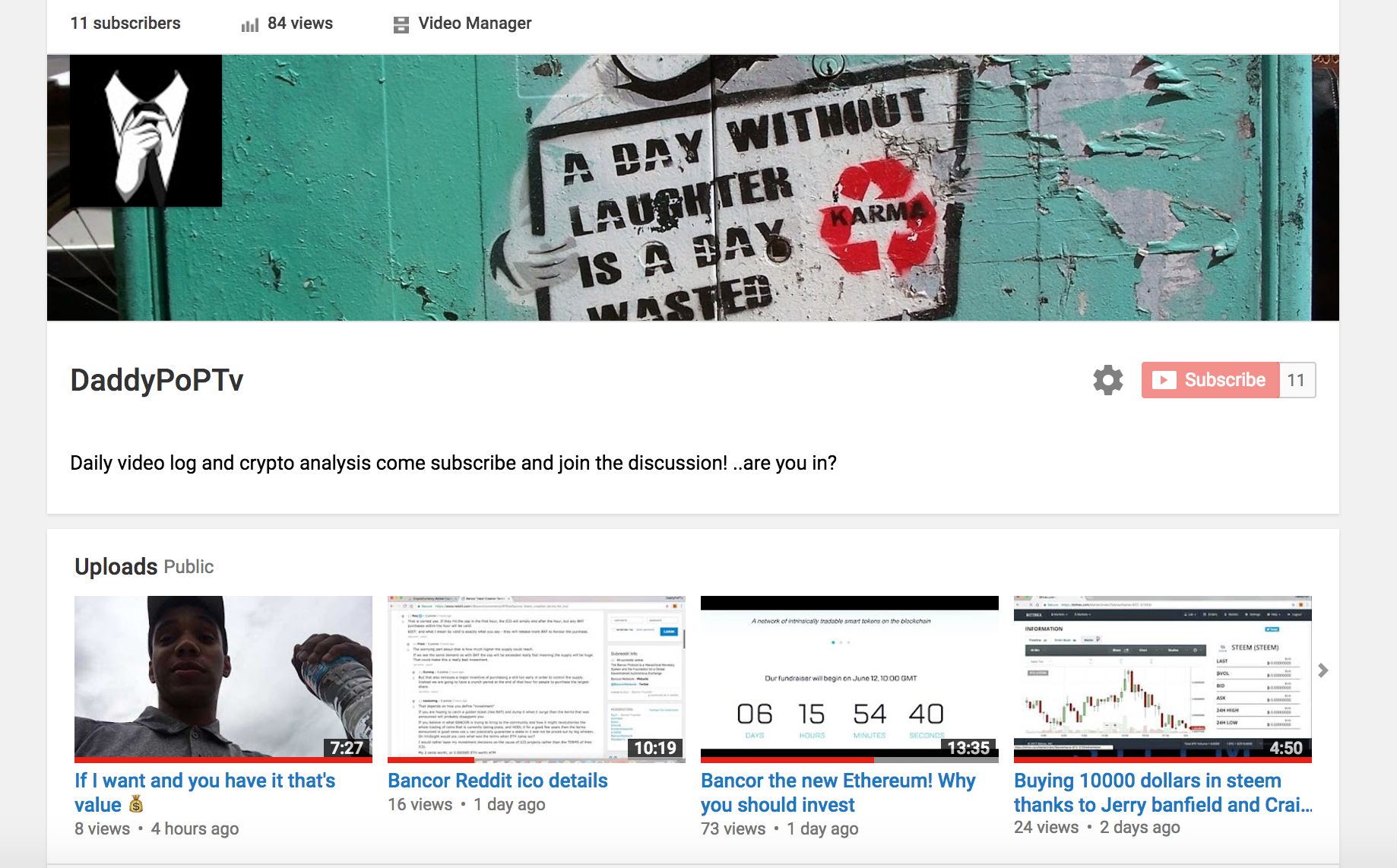Click the channel description text
Viewport: 1397px width, 868px height.
[454, 463]
